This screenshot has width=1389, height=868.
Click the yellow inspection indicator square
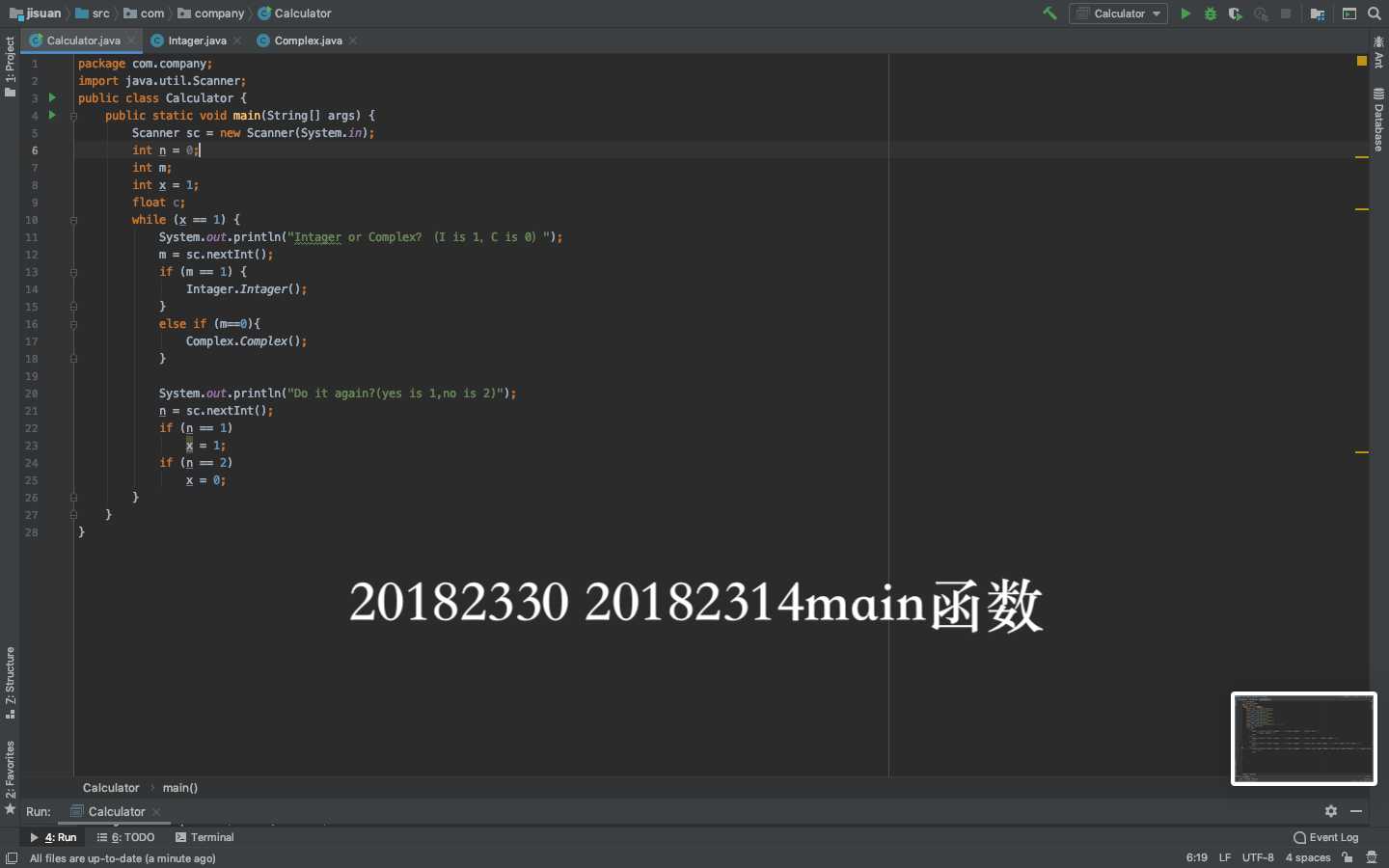(1362, 61)
